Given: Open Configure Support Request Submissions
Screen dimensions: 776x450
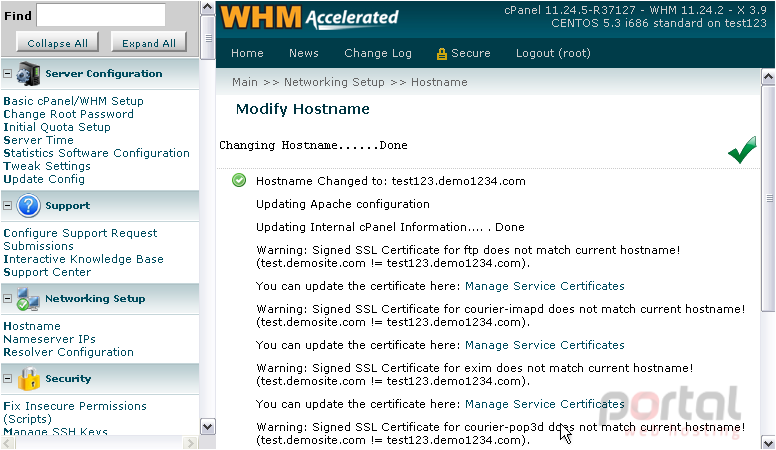Looking at the screenshot, I should [x=80, y=240].
